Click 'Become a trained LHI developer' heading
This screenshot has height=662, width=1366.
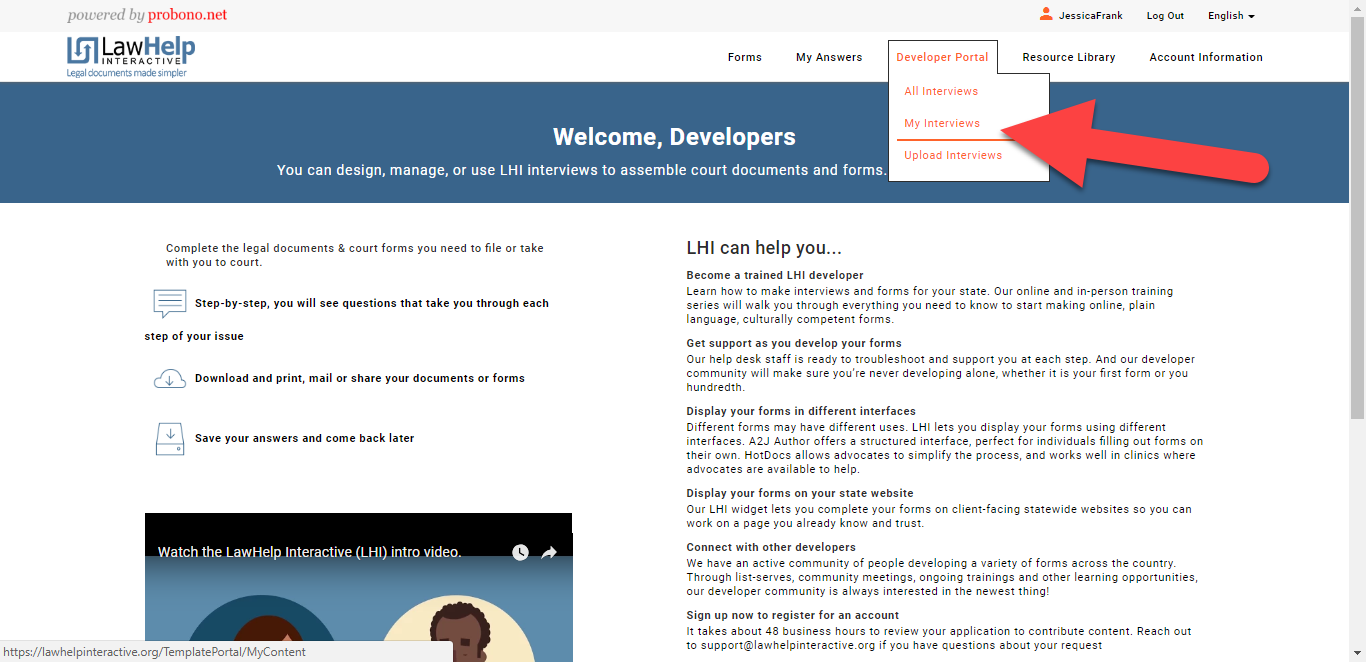click(x=775, y=275)
